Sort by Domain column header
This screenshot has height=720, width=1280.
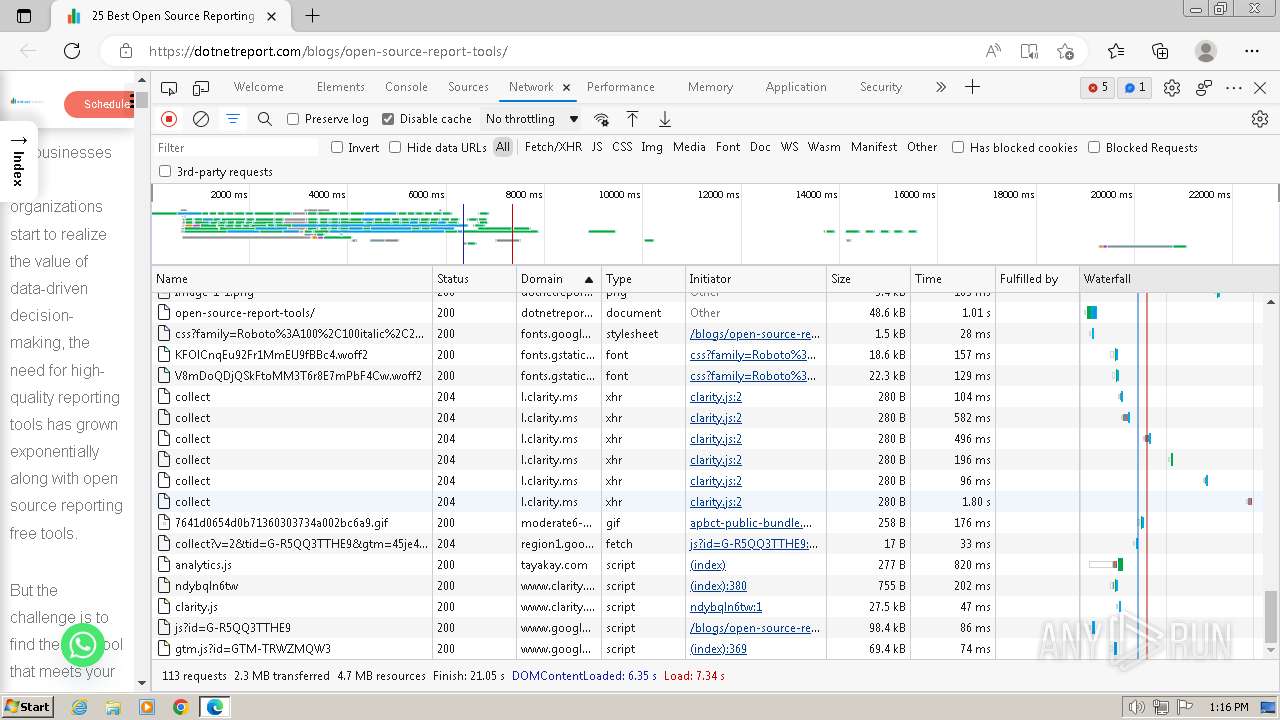(x=558, y=279)
